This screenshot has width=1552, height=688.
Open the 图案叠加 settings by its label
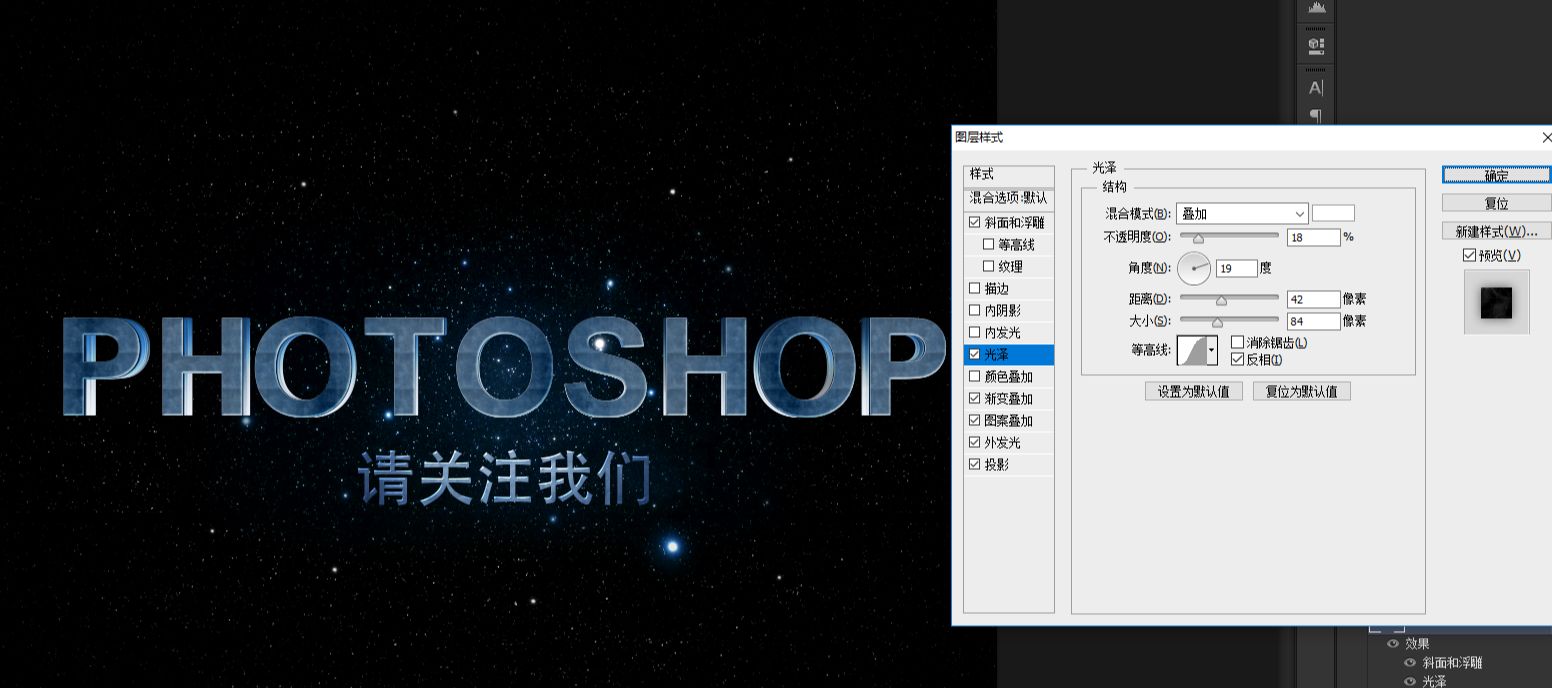coord(1009,421)
